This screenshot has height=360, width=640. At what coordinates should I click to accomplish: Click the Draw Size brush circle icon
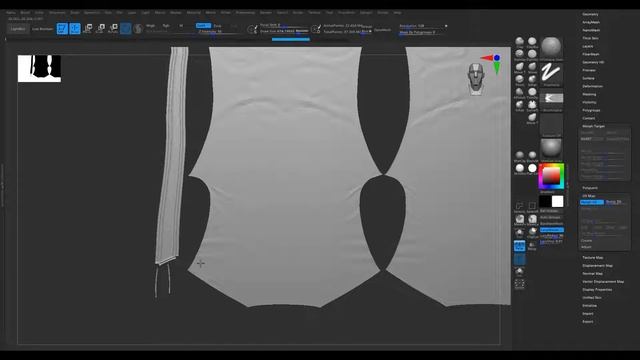coord(252,29)
